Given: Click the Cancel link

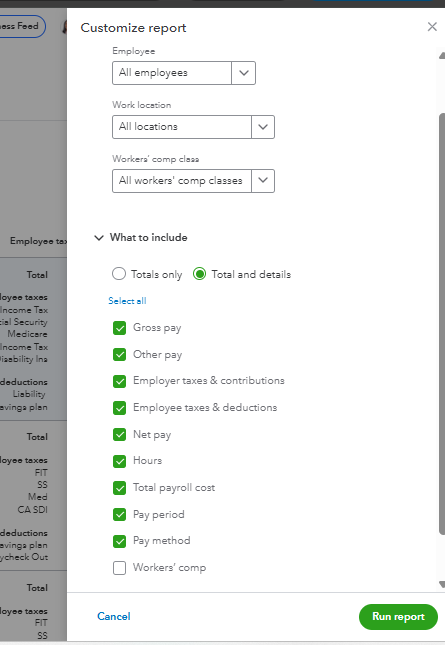Looking at the screenshot, I should coord(114,616).
